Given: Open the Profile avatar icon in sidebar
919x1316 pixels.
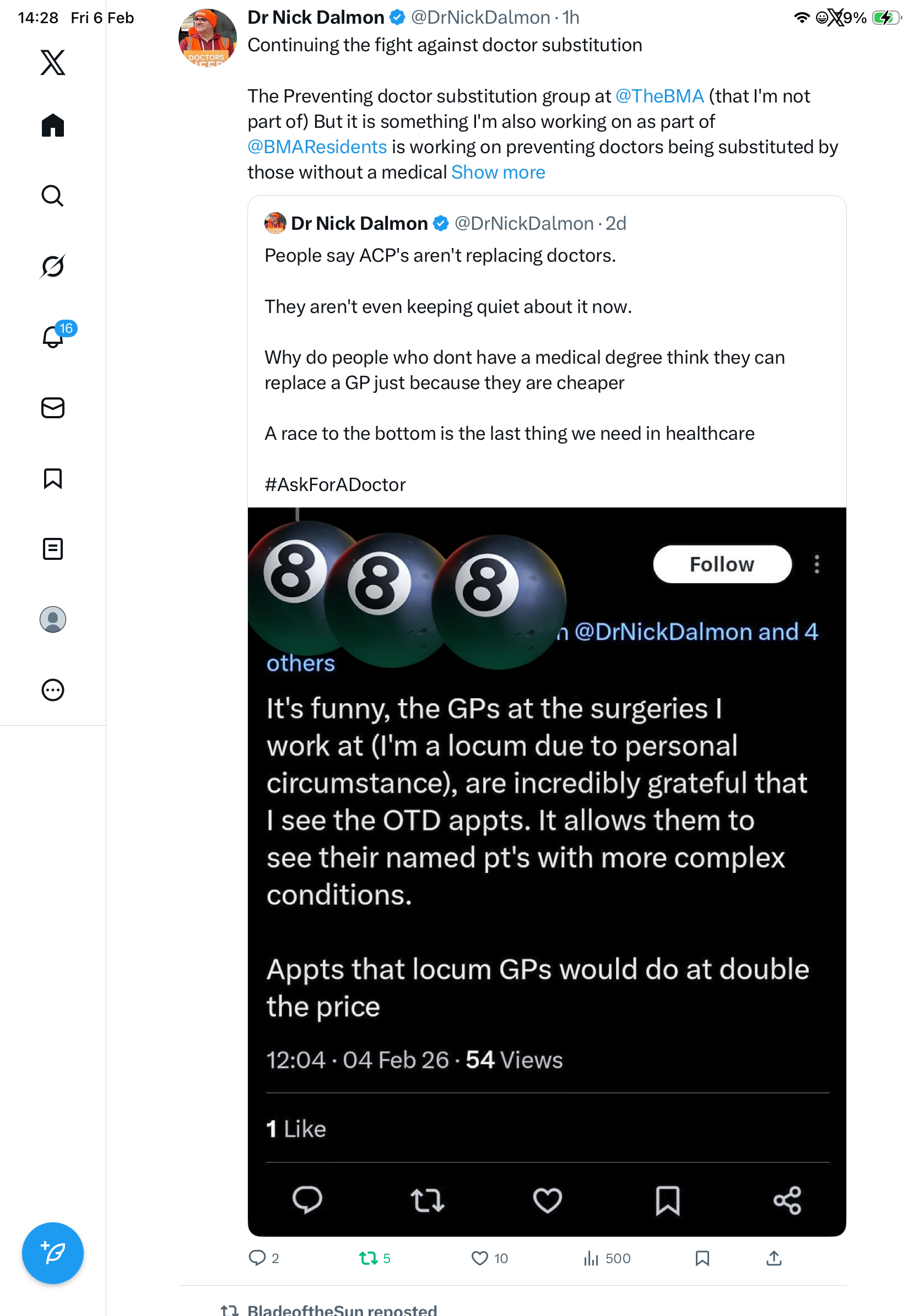Looking at the screenshot, I should (x=53, y=619).
